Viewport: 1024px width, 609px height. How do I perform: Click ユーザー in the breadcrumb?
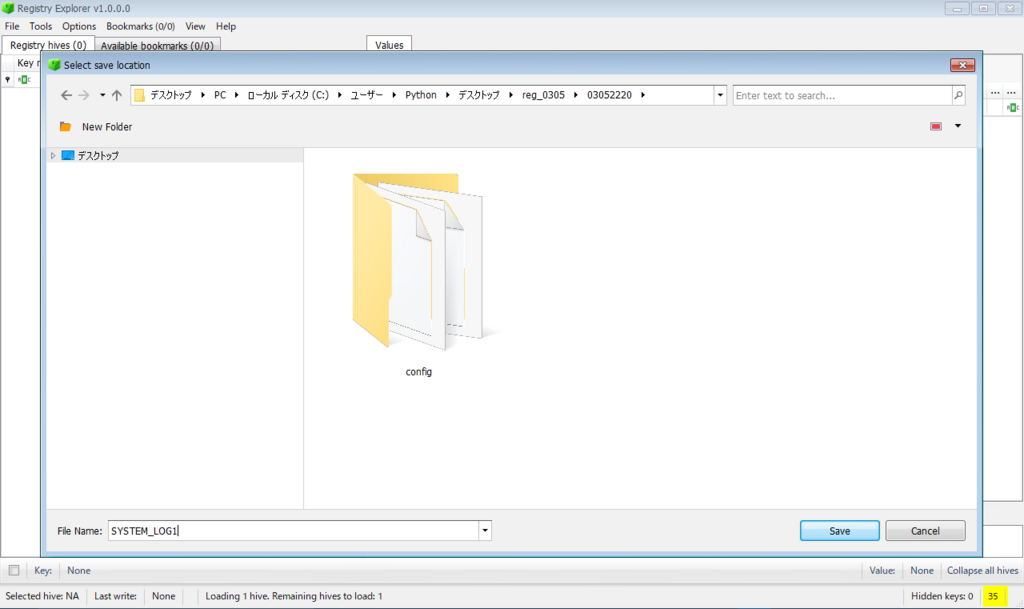click(366, 95)
